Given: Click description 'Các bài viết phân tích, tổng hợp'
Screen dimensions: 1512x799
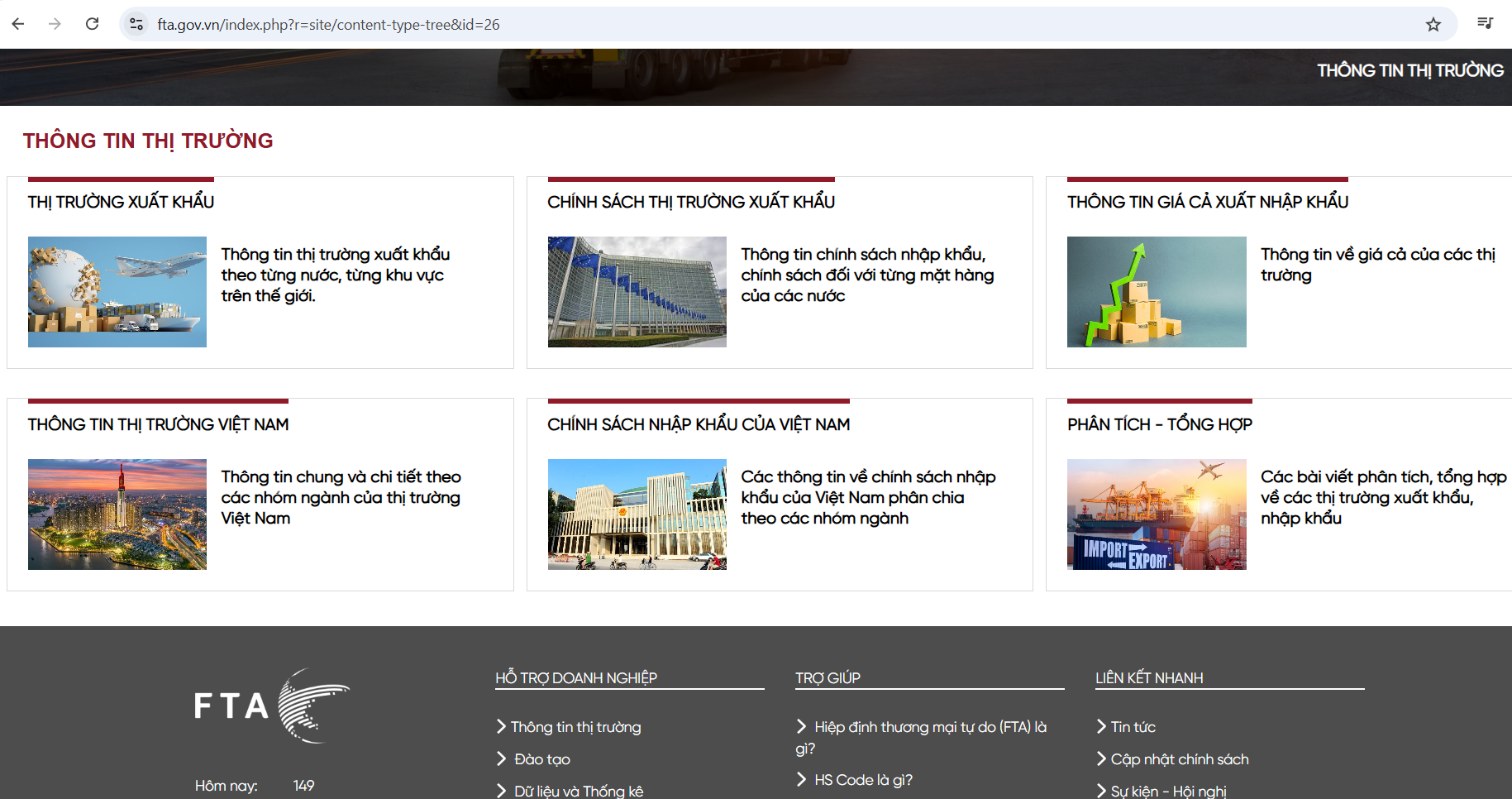Looking at the screenshot, I should point(1383,497).
